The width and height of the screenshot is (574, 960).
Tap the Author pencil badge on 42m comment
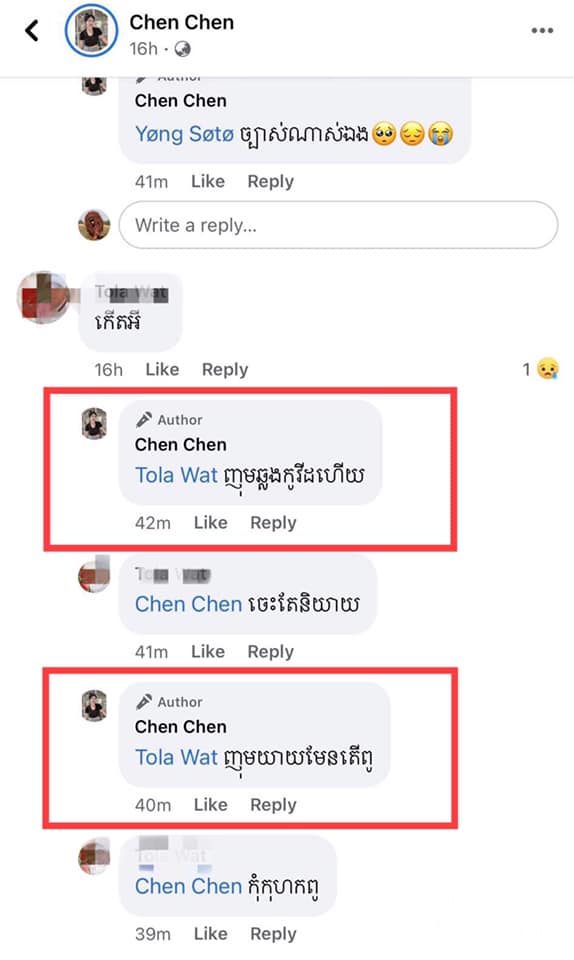coord(169,420)
